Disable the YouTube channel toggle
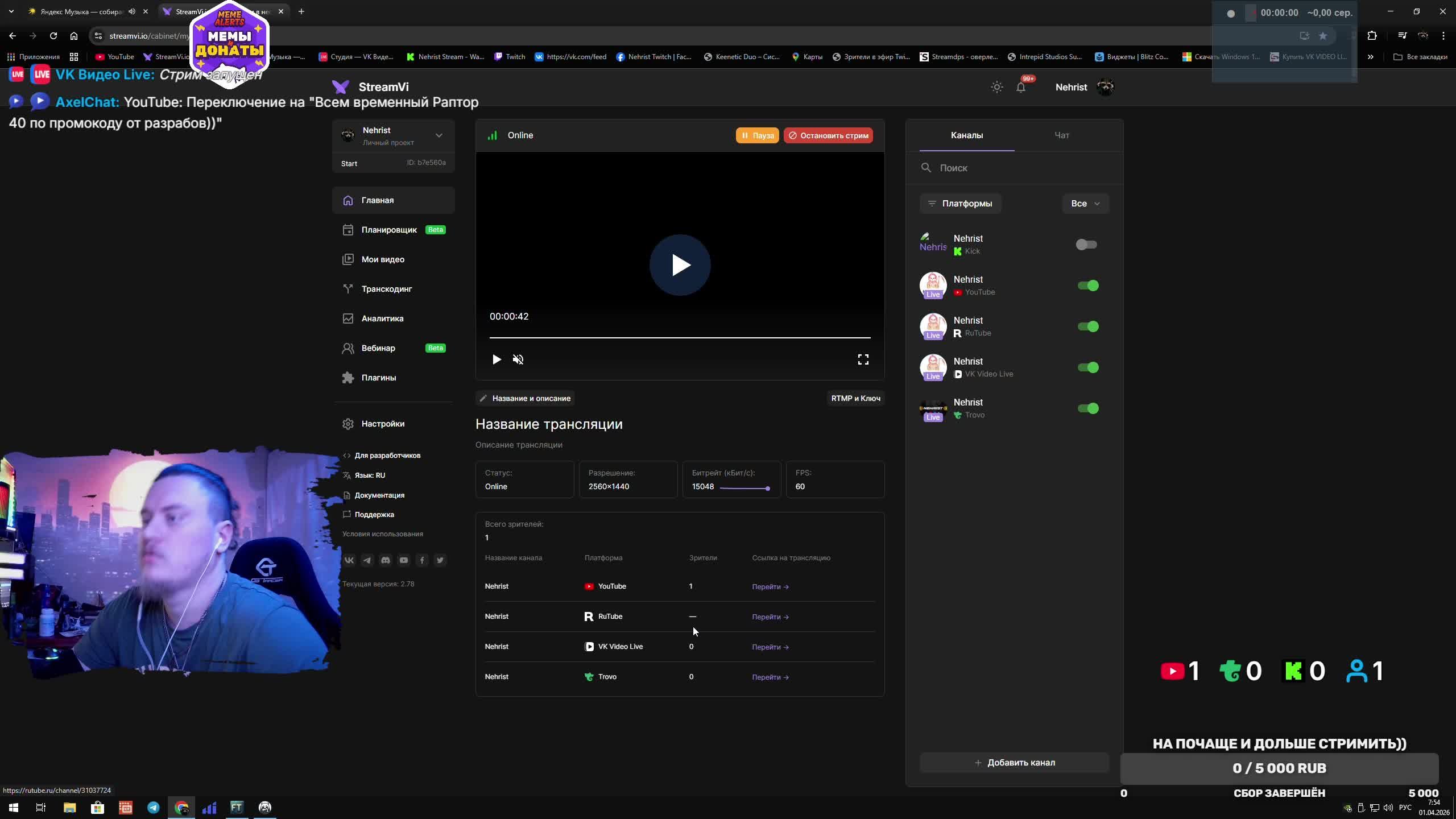The width and height of the screenshot is (1456, 819). [1087, 286]
